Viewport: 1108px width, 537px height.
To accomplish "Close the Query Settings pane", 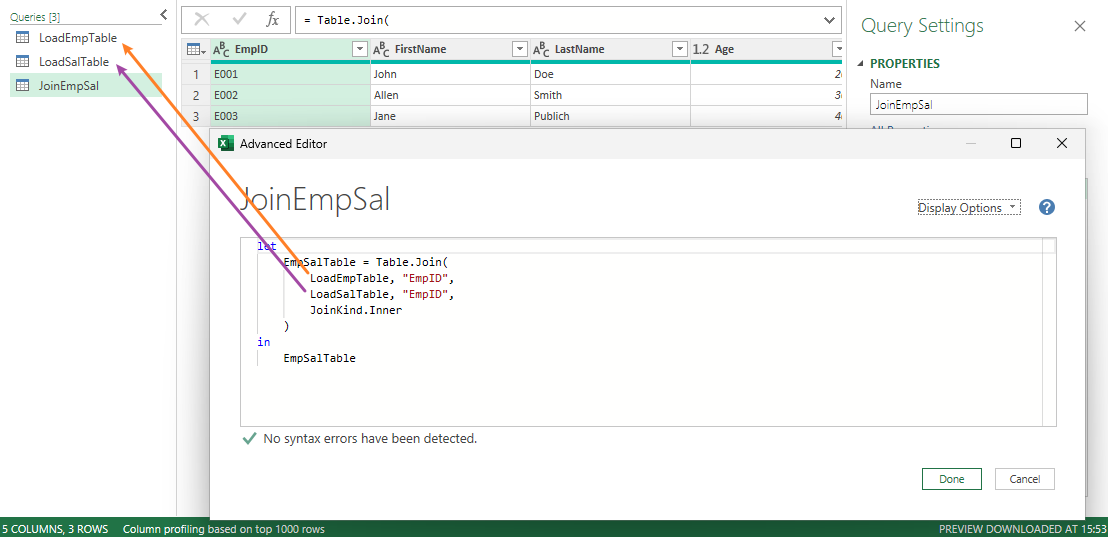I will (x=1080, y=27).
